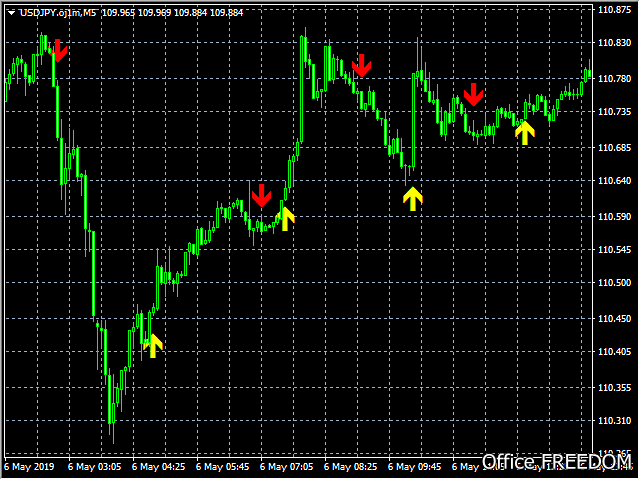Click the yellow buy arrow below the 110.640 low
The height and width of the screenshot is (480, 640).
point(413,199)
